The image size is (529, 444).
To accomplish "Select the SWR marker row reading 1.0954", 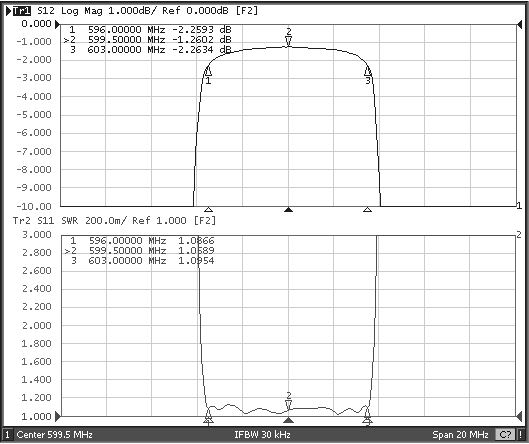I will [143, 261].
